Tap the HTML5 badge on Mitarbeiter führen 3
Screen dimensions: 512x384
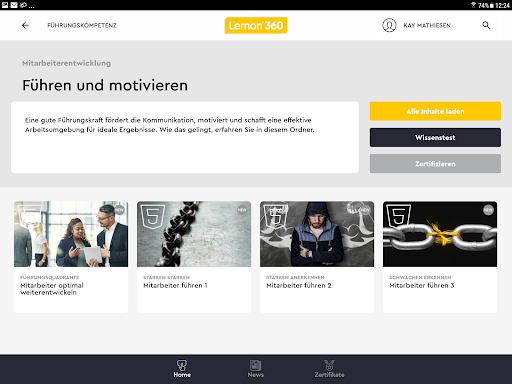398,216
